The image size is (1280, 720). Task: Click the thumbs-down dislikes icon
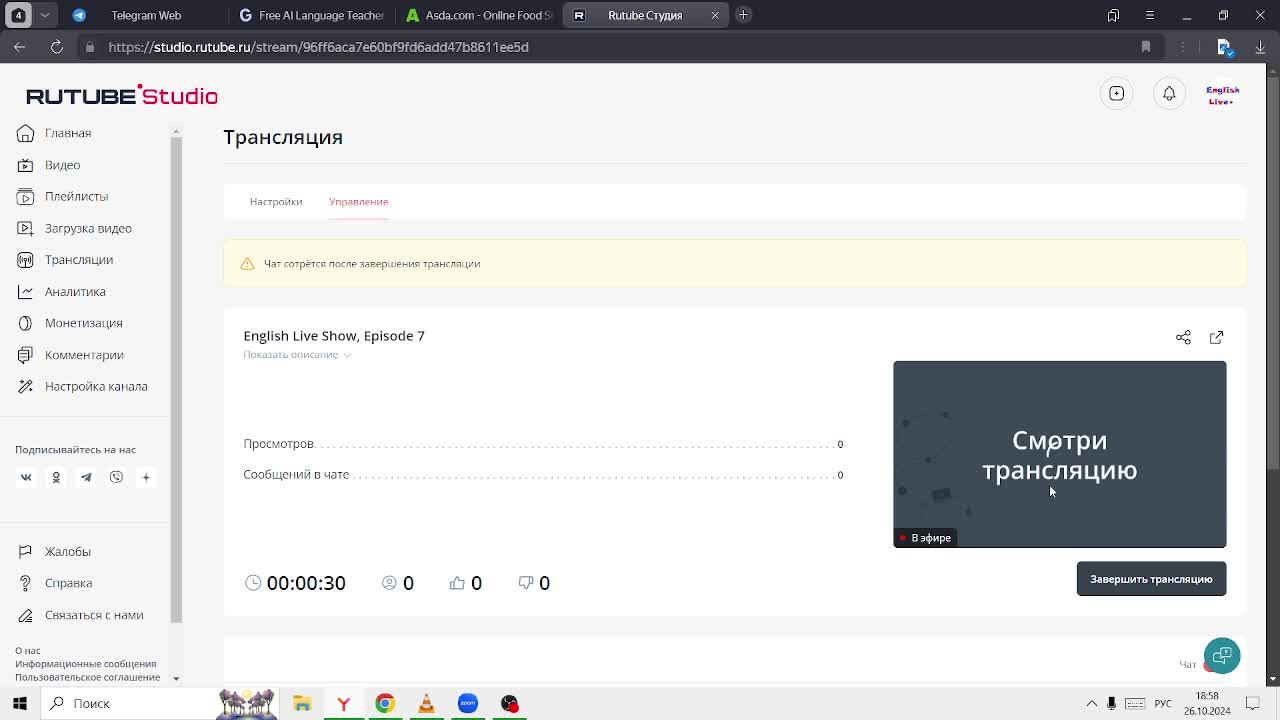526,583
